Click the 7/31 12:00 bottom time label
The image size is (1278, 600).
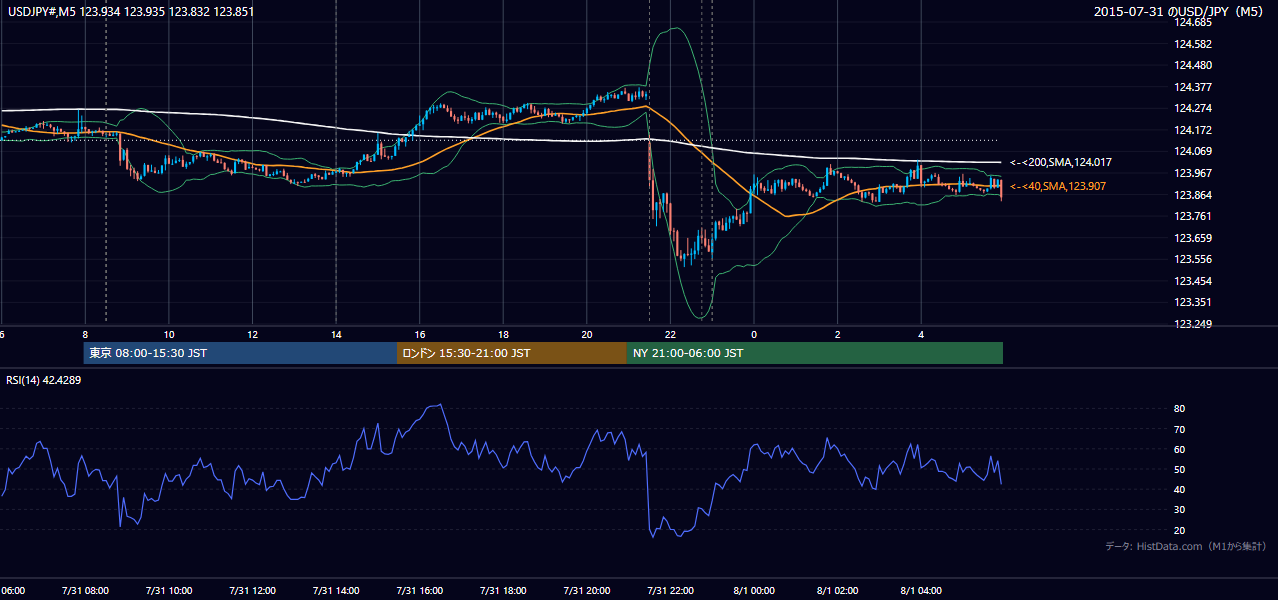point(252,591)
